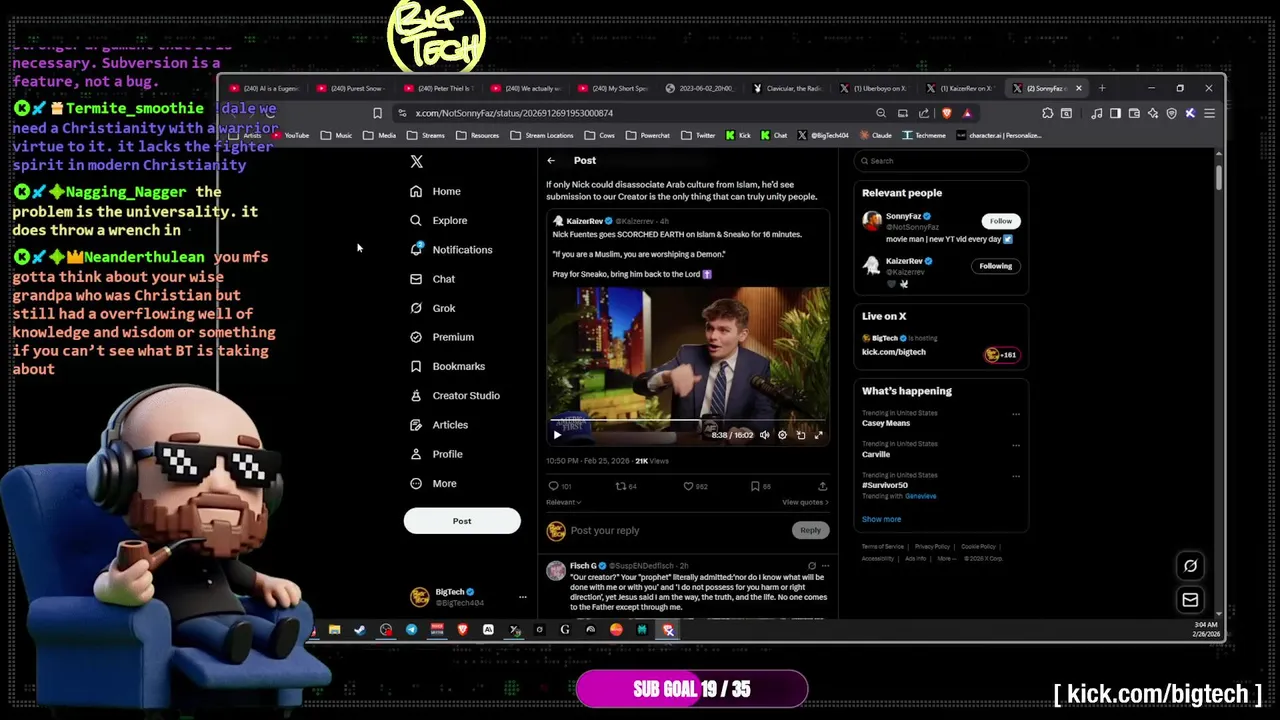Open the Explore page
This screenshot has height=720, width=1280.
point(439,220)
